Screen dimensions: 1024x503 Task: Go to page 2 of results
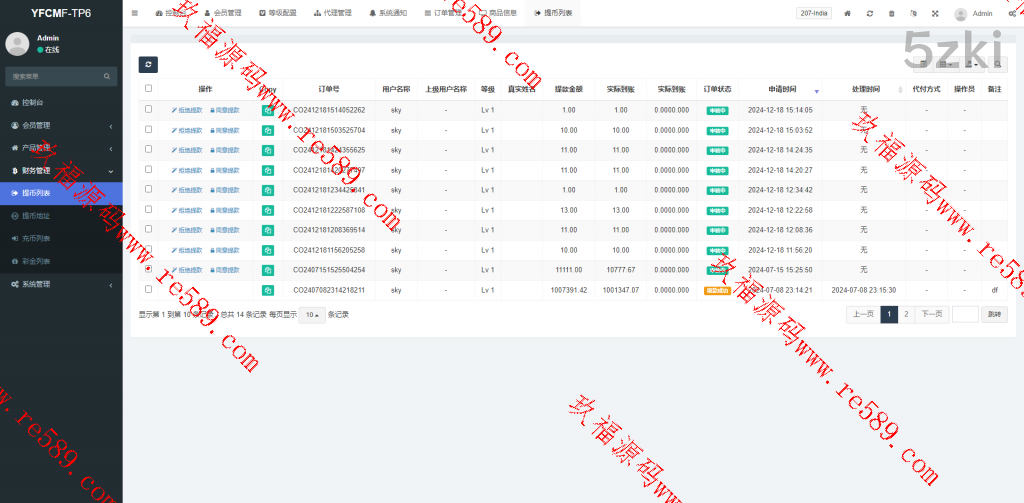click(x=906, y=314)
